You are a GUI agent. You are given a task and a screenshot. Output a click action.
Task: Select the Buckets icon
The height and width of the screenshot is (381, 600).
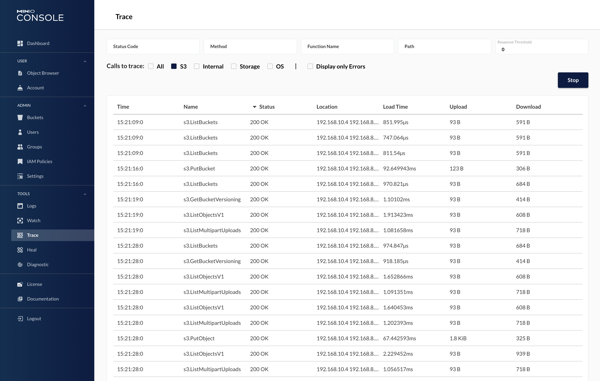[x=20, y=117]
